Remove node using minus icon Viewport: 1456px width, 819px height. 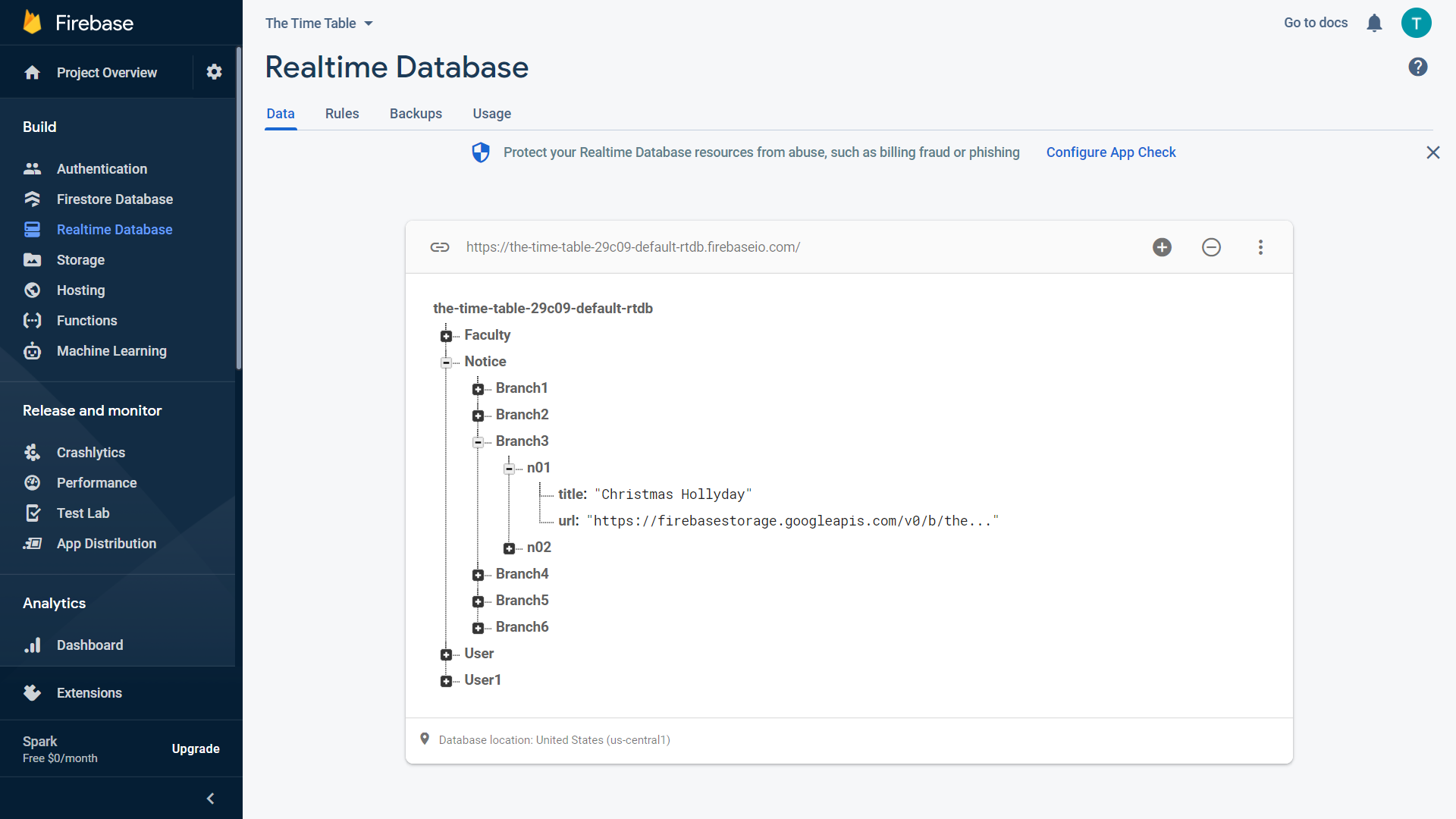pos(1211,246)
